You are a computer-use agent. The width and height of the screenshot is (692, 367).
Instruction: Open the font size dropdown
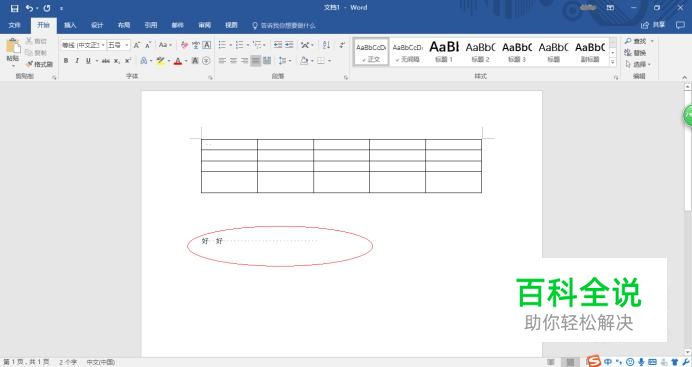tap(127, 45)
